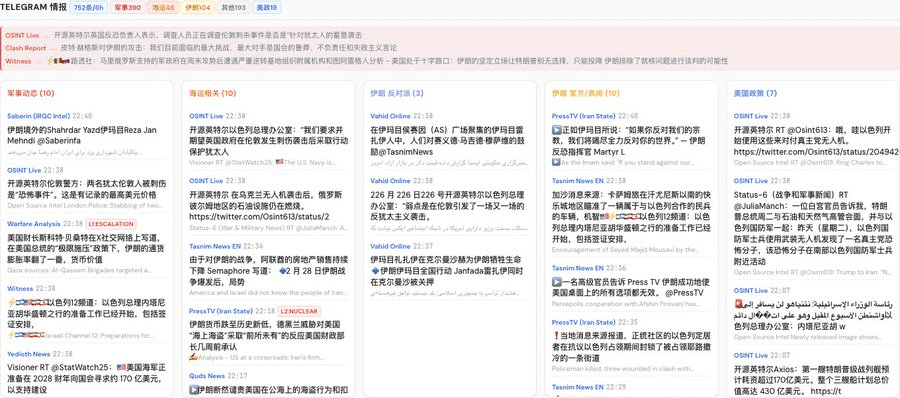Screen dimensions: 900x398
Task: Click the L2:NUCLEAR tag
Action: pyautogui.click(x=299, y=311)
